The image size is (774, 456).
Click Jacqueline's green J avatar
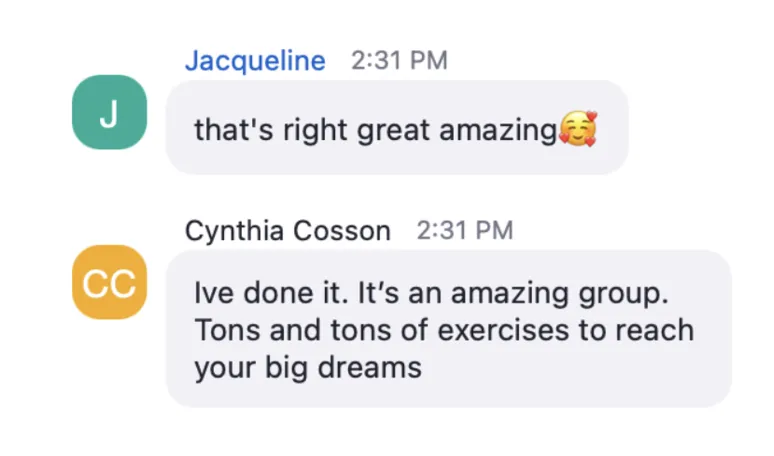point(110,112)
